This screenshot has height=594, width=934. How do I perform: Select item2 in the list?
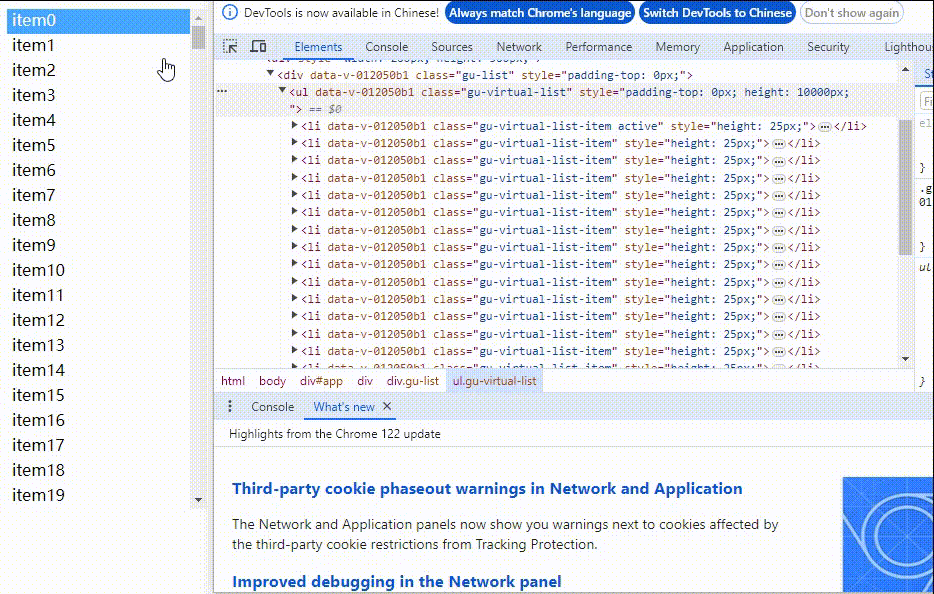click(98, 70)
